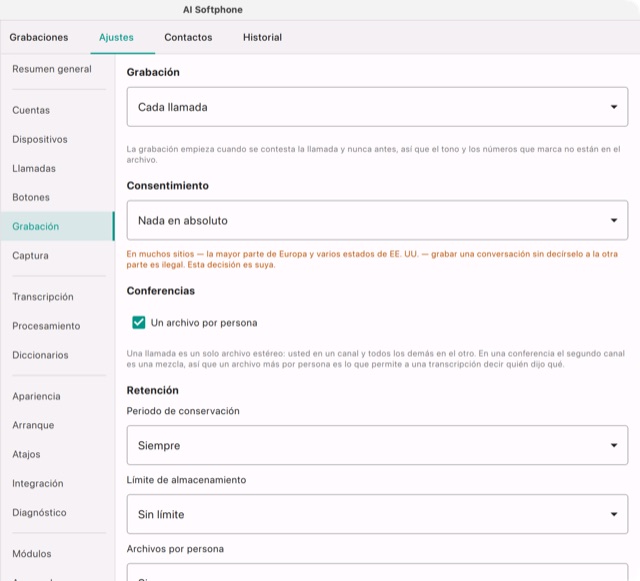Go to the Historial tab
The width and height of the screenshot is (640, 581).
(x=262, y=37)
